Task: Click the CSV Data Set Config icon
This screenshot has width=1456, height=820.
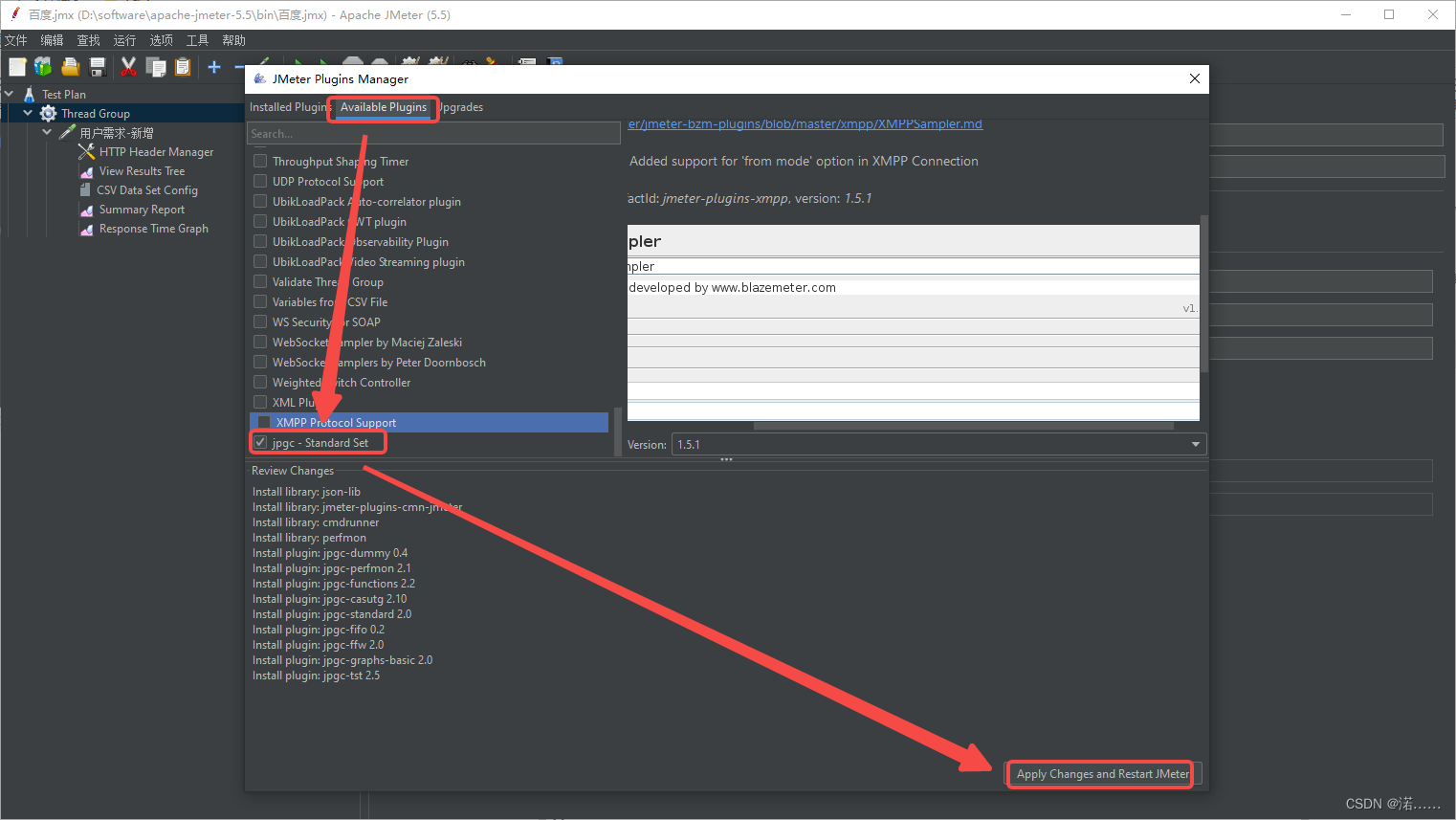Action: pyautogui.click(x=86, y=189)
